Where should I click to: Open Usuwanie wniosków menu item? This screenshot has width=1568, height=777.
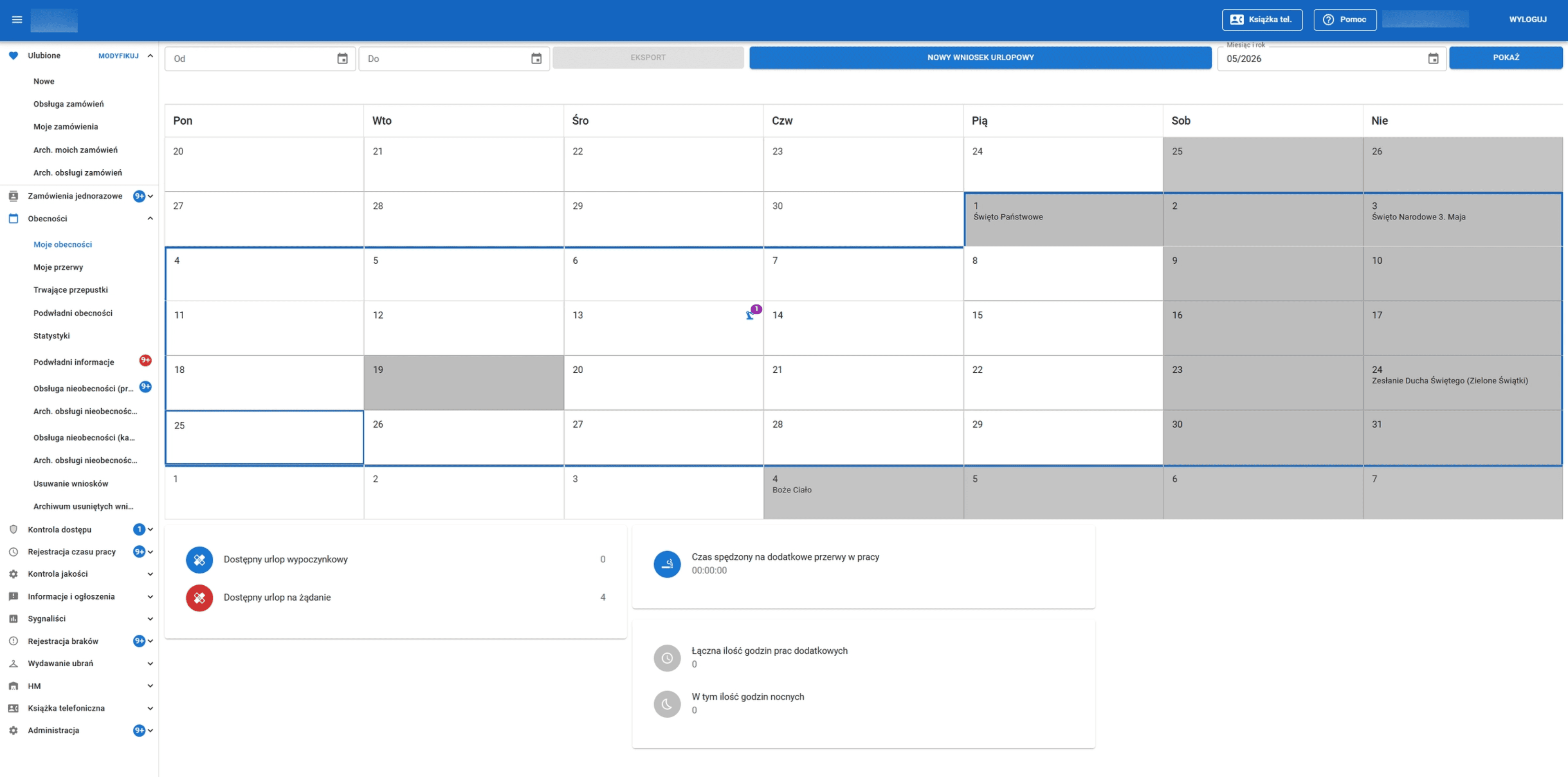coord(71,484)
